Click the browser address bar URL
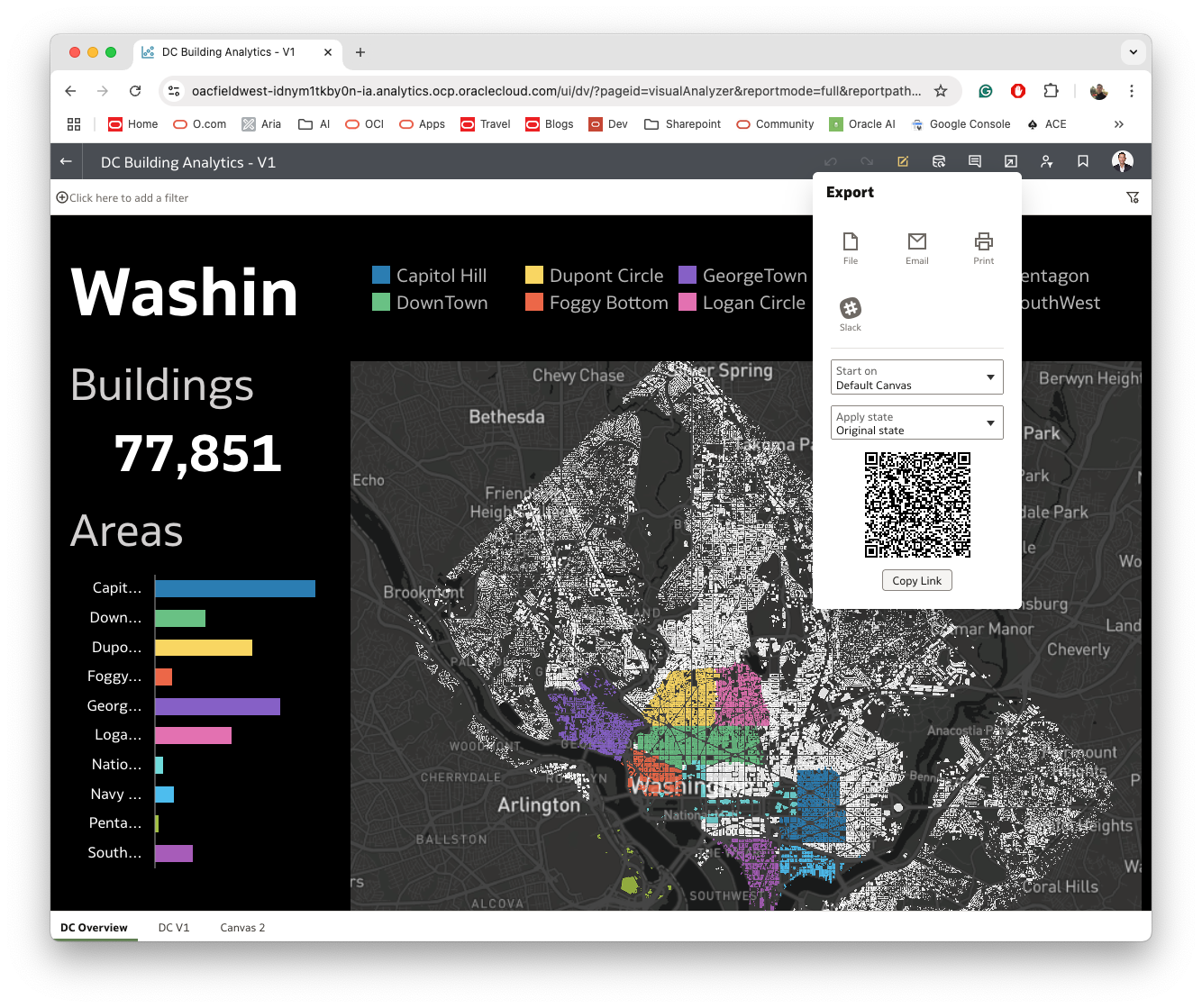Screen dimensions: 1202x1008 [556, 91]
